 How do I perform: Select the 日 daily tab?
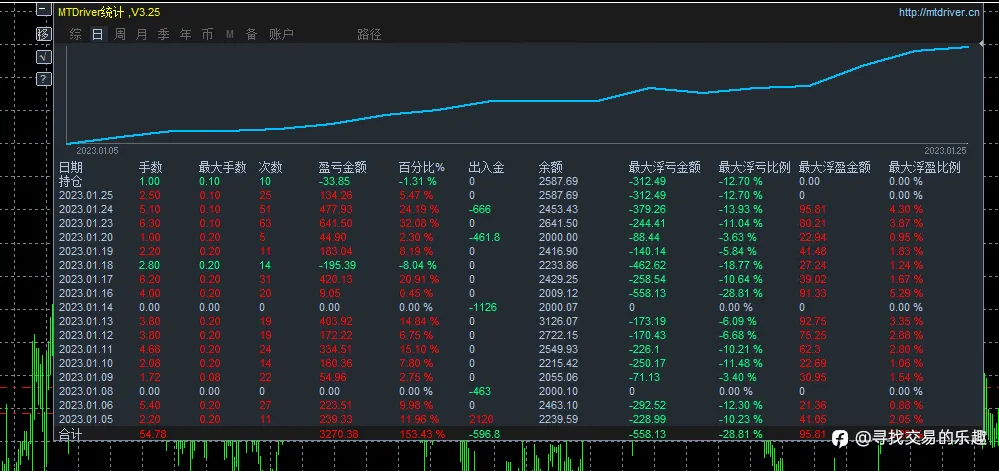click(x=97, y=34)
